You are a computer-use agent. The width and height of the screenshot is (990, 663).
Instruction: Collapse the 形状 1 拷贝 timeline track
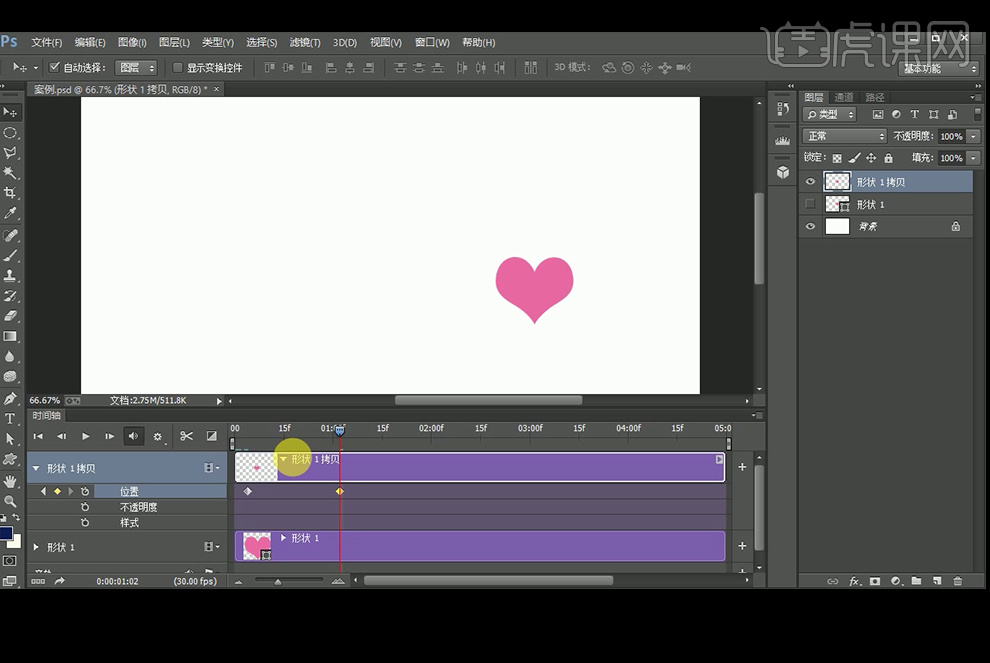(37, 468)
